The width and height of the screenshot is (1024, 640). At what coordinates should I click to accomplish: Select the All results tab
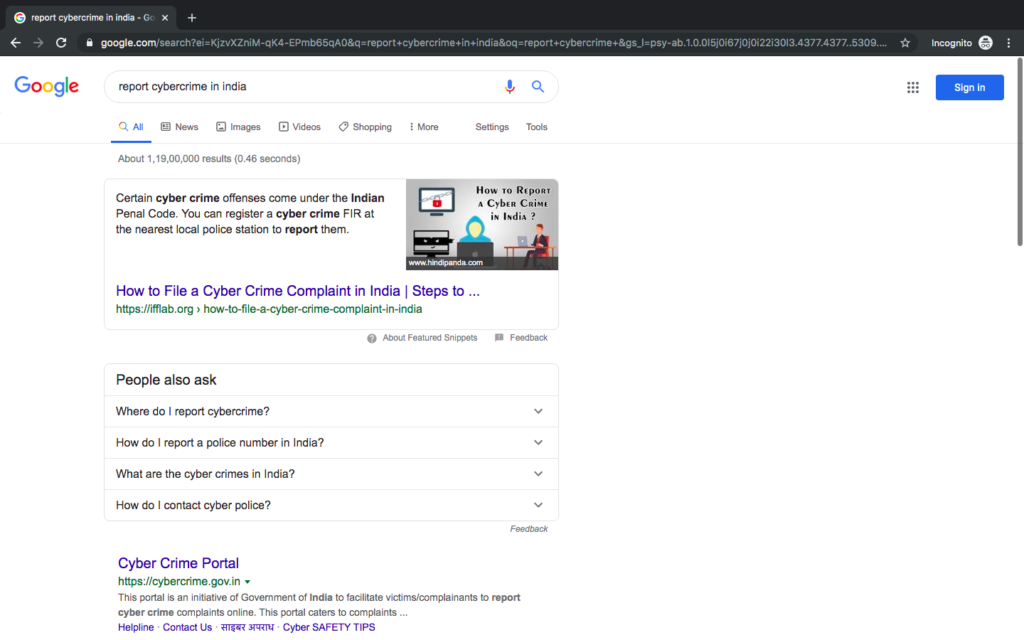131,127
